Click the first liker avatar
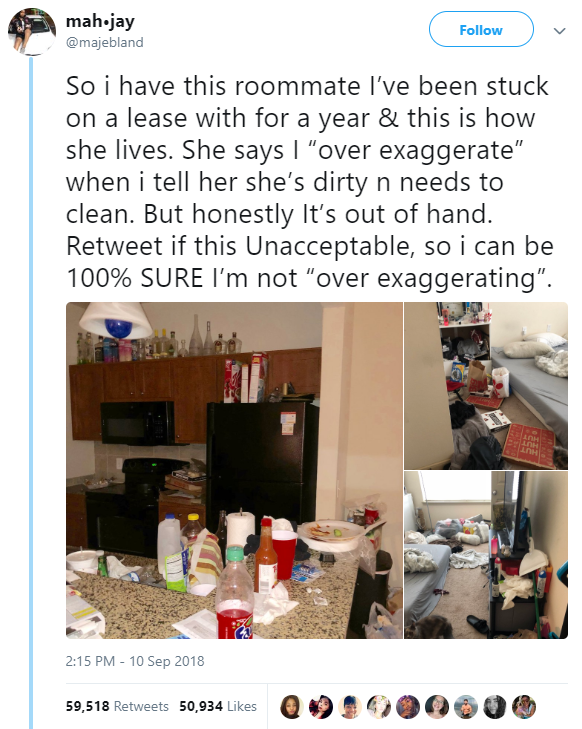Image resolution: width=582 pixels, height=729 pixels. tap(291, 707)
